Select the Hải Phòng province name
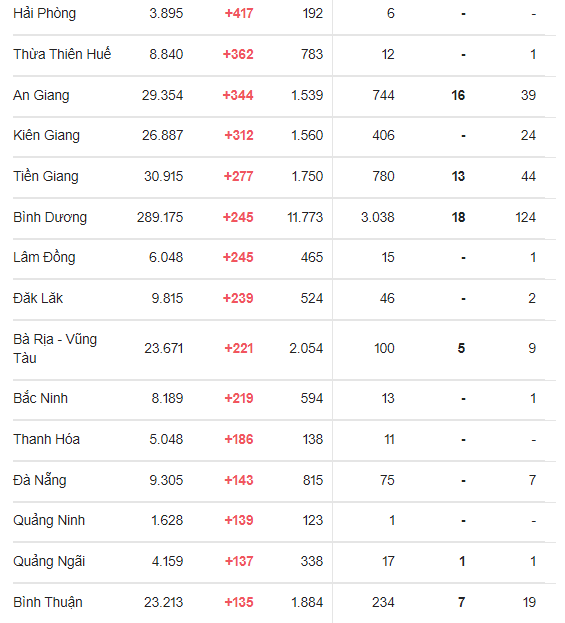Viewport: 565px width, 623px height. [x=45, y=14]
